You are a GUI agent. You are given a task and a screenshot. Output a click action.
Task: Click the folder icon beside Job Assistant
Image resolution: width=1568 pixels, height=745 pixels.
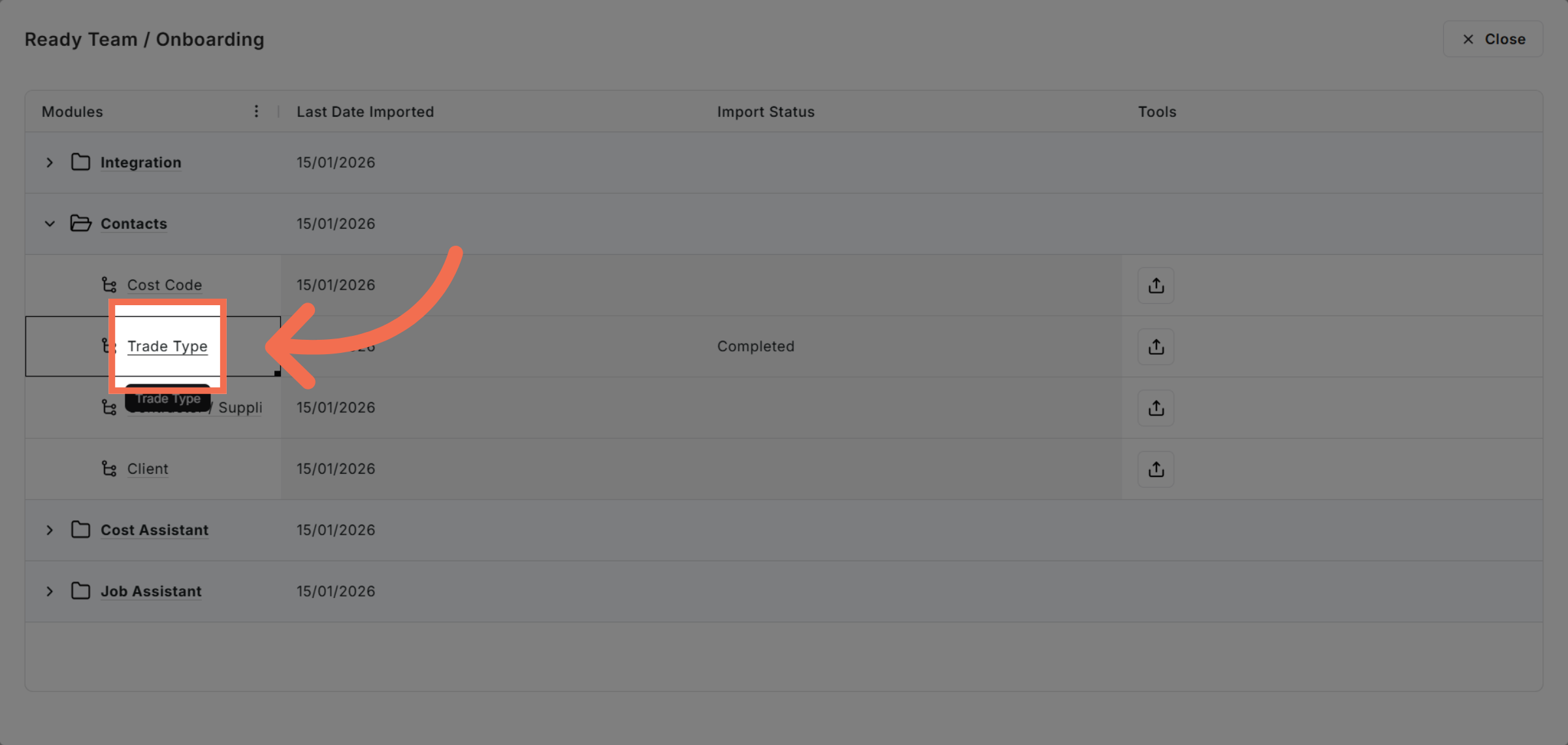[80, 591]
